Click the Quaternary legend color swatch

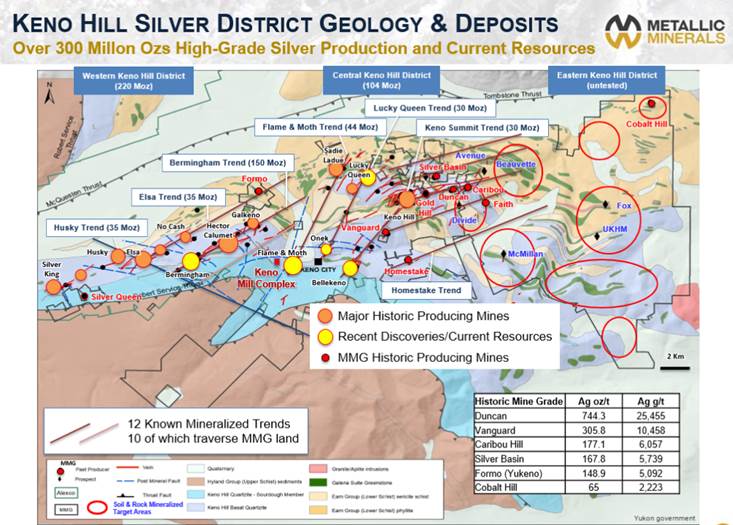195,468
